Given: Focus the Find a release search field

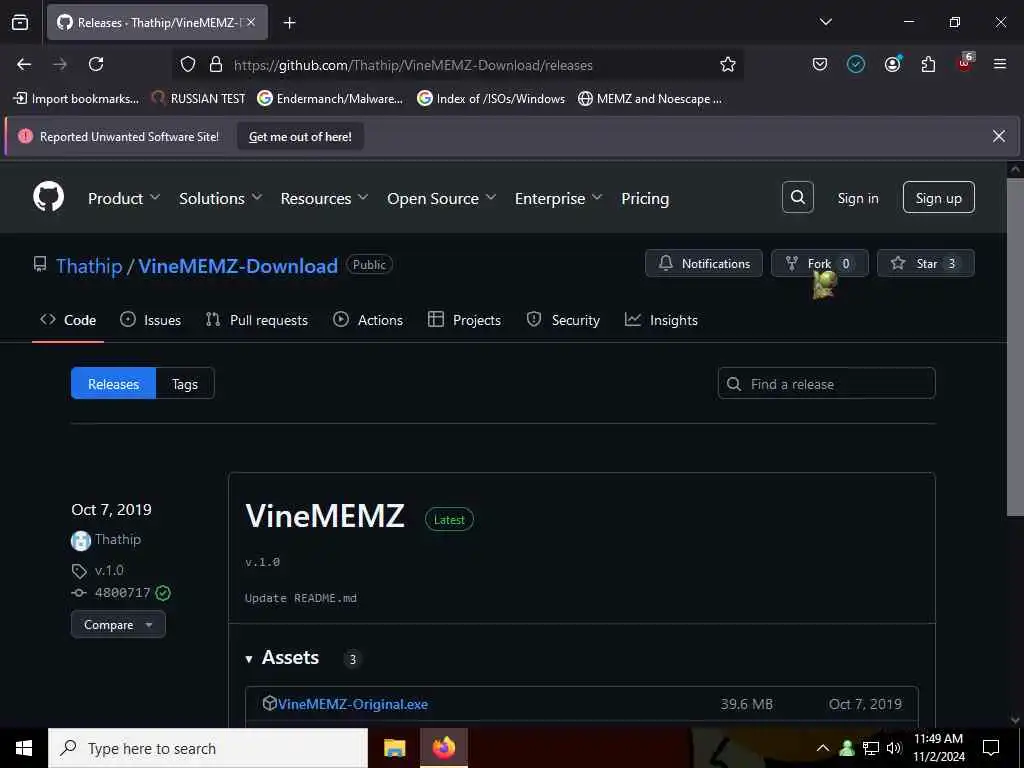Looking at the screenshot, I should point(826,383).
